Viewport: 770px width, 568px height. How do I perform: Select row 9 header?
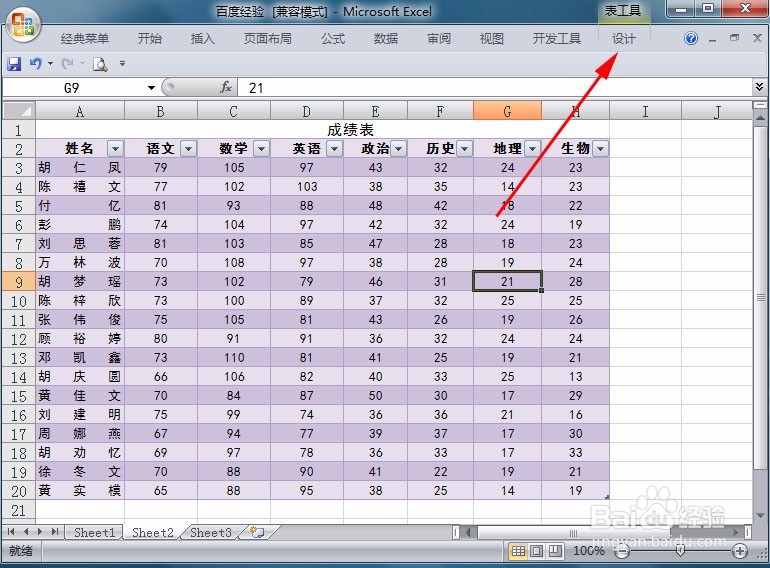tap(19, 282)
